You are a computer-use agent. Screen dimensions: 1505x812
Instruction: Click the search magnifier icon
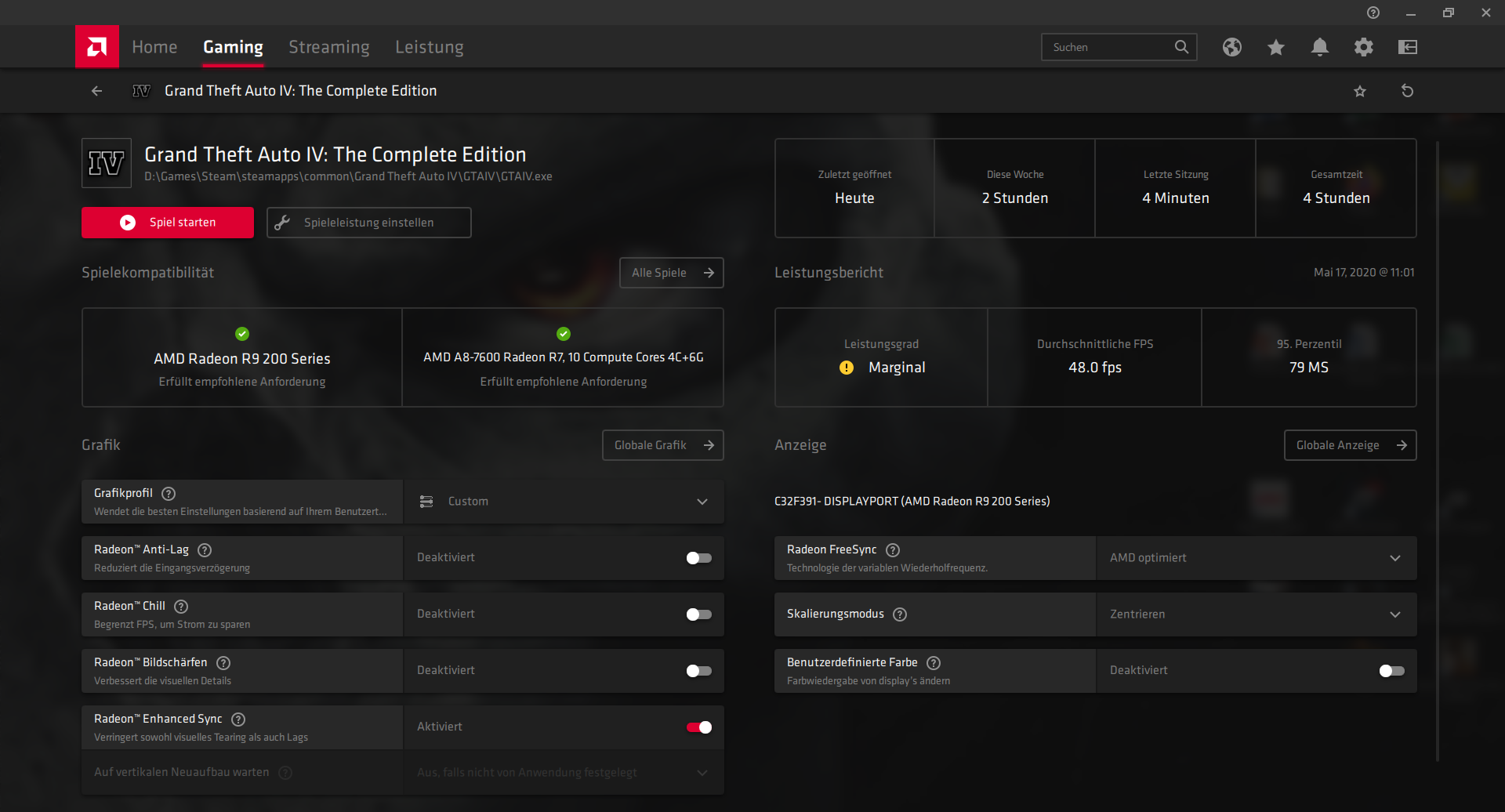[x=1182, y=47]
